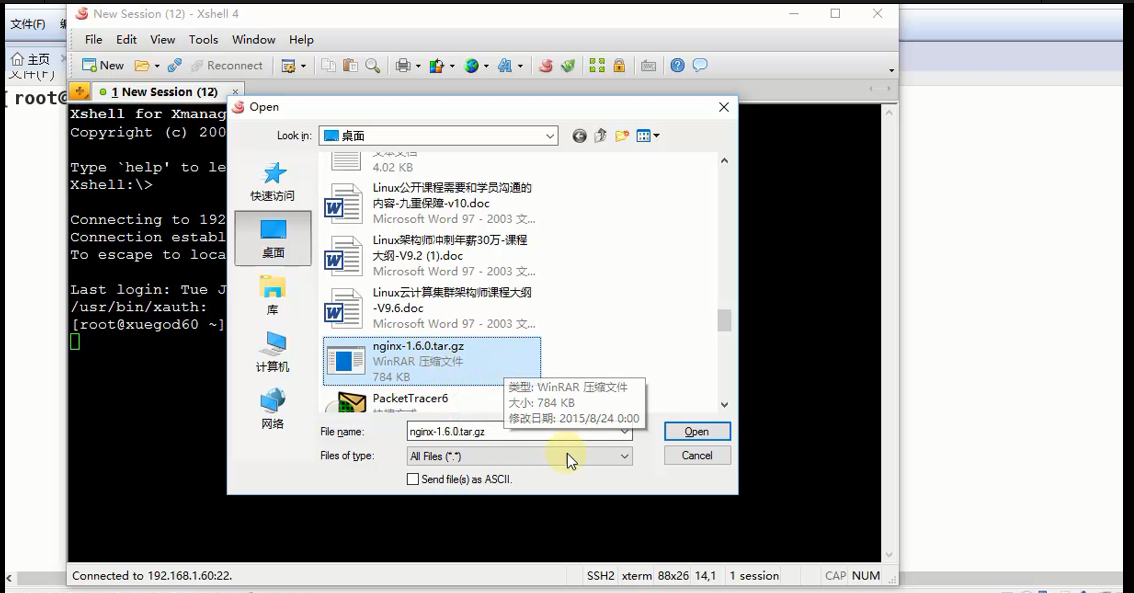Select 桌面 in the places bar
This screenshot has width=1134, height=593.
[273, 239]
